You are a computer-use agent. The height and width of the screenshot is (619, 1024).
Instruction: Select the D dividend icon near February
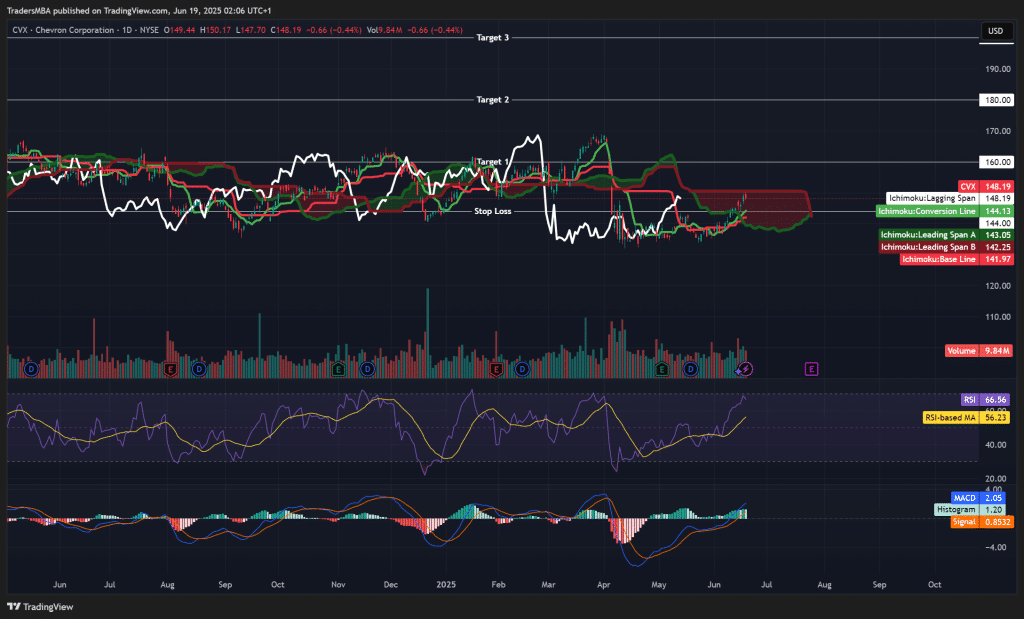click(x=521, y=369)
